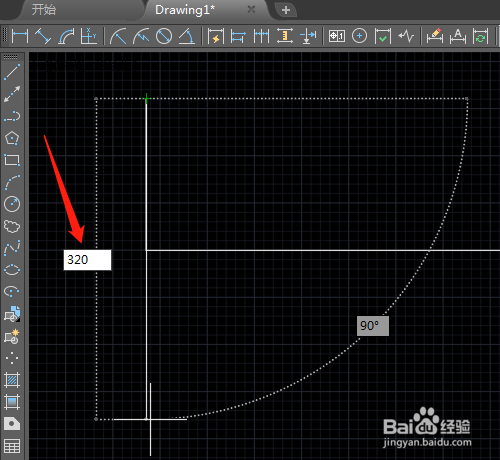
Task: Select the Arc draw tool
Action: coord(12,182)
